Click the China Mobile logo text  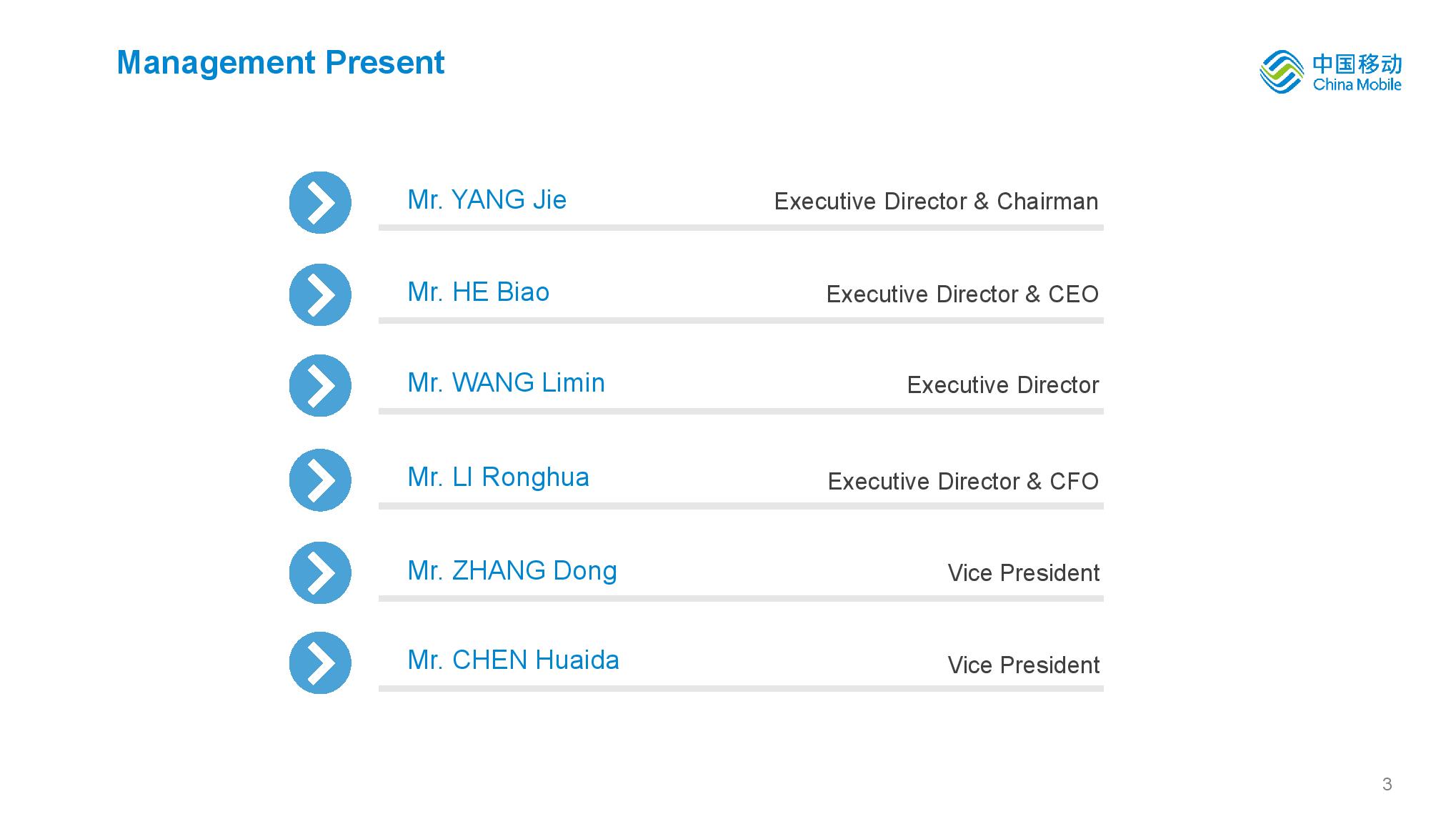(1357, 74)
